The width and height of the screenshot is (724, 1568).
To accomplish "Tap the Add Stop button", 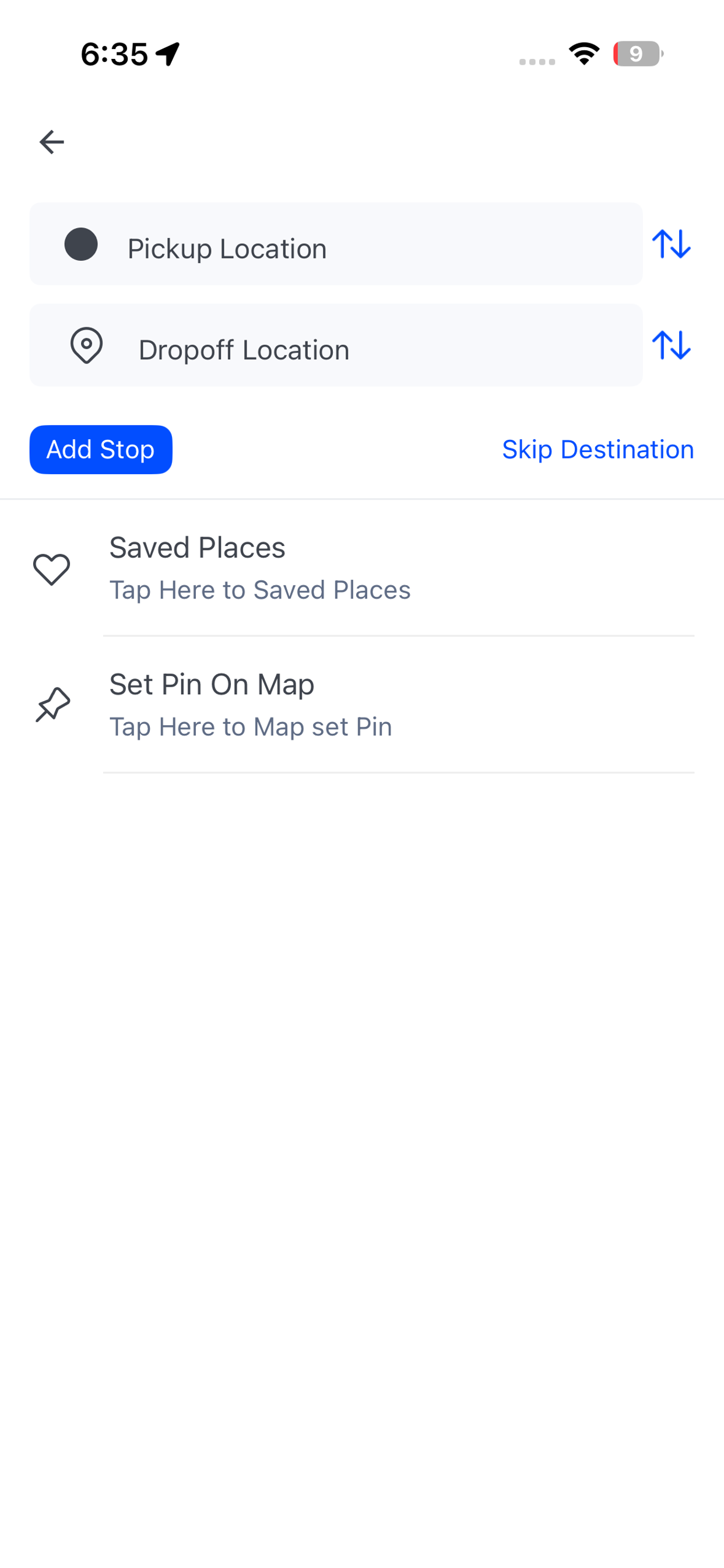I will [101, 449].
